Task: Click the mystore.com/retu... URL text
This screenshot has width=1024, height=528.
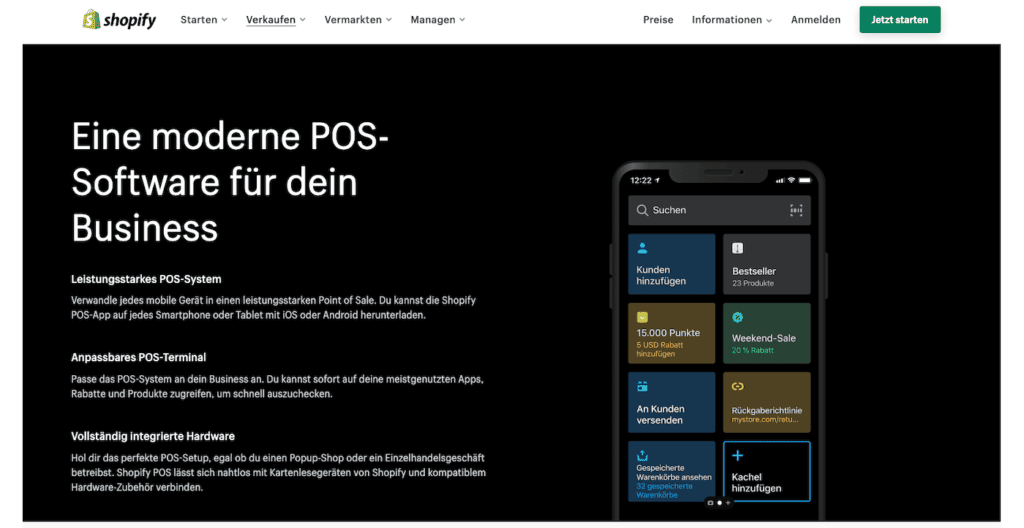Action: click(x=765, y=420)
